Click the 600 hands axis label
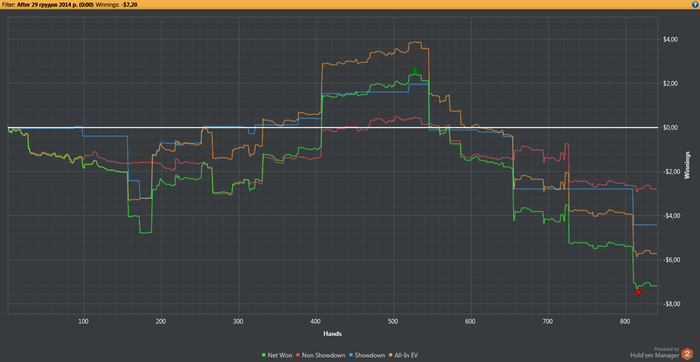The image size is (700, 362). (471, 321)
